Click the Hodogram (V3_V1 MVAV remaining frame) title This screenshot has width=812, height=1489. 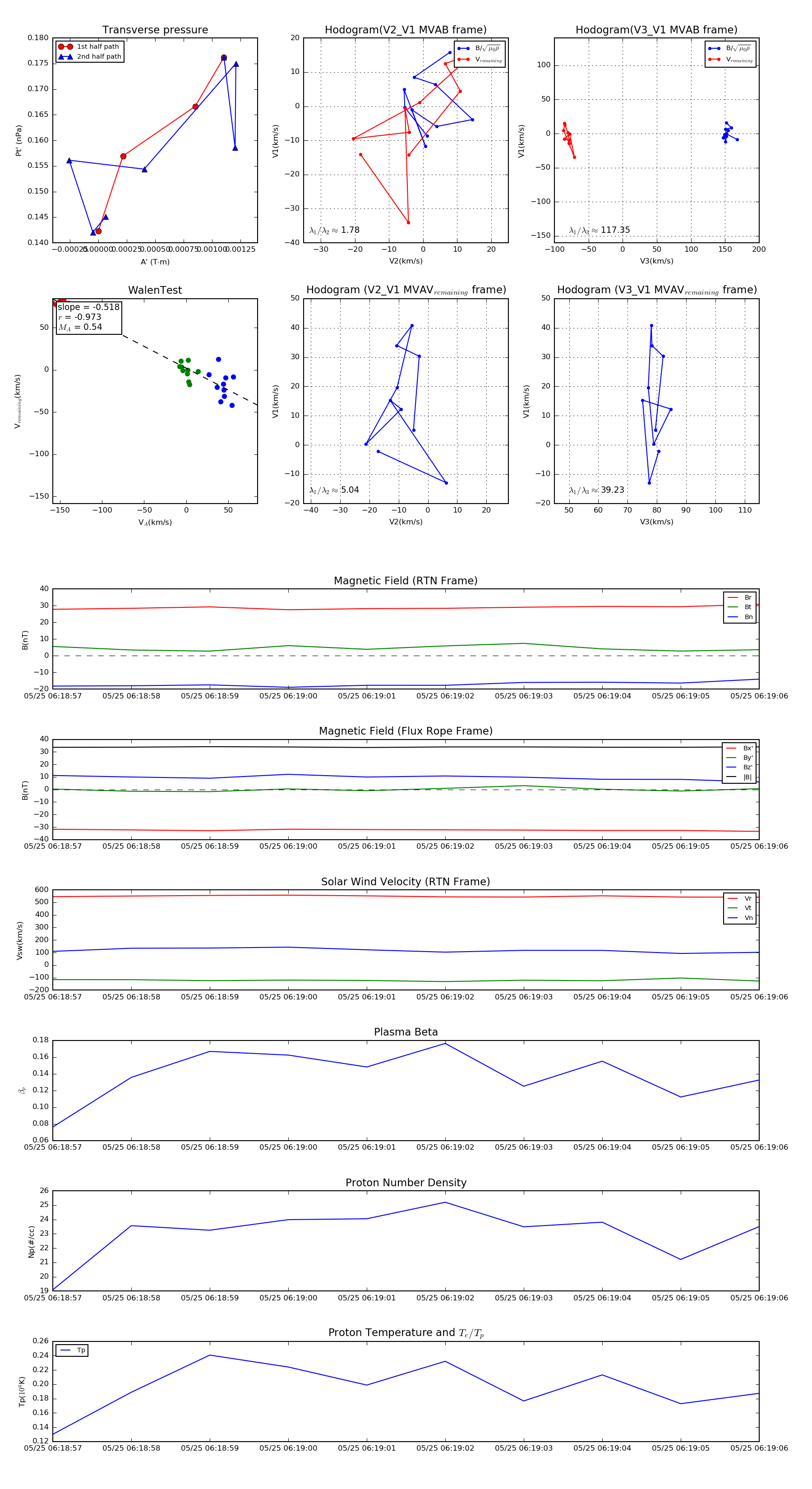656,290
